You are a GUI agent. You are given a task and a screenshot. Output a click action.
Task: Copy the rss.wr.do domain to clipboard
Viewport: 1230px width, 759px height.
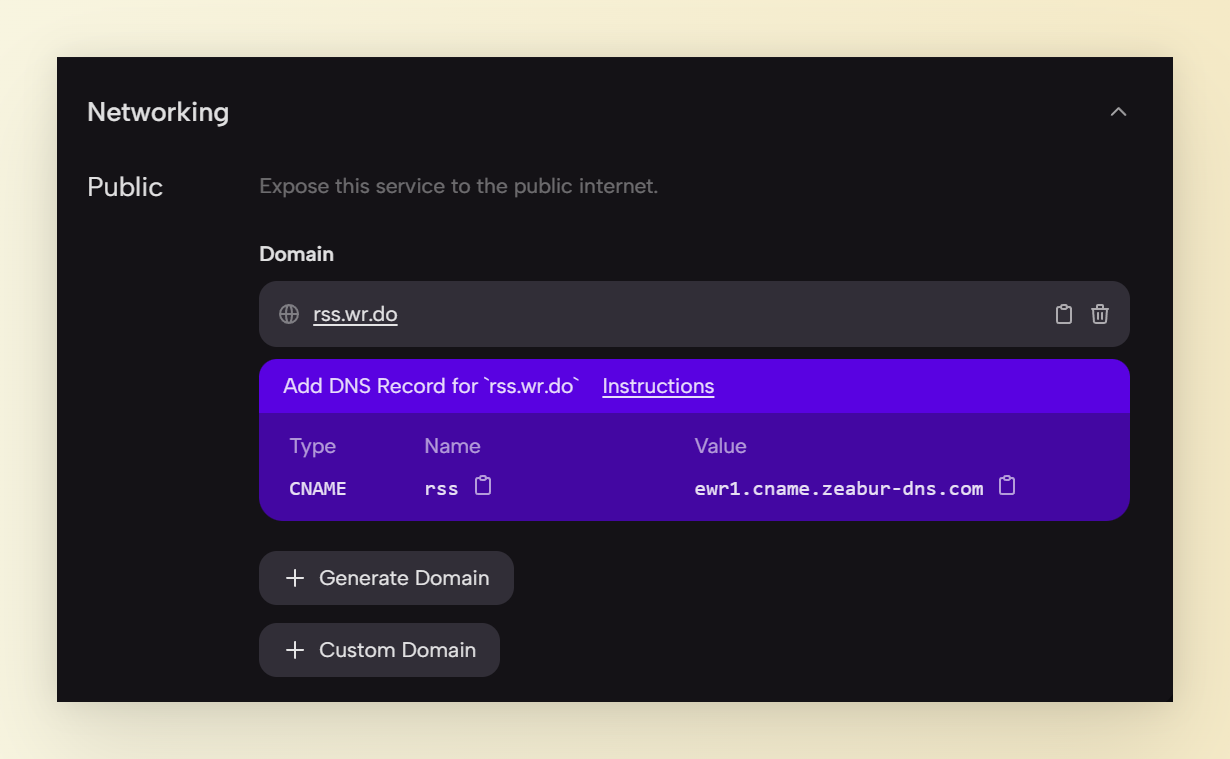click(1064, 314)
